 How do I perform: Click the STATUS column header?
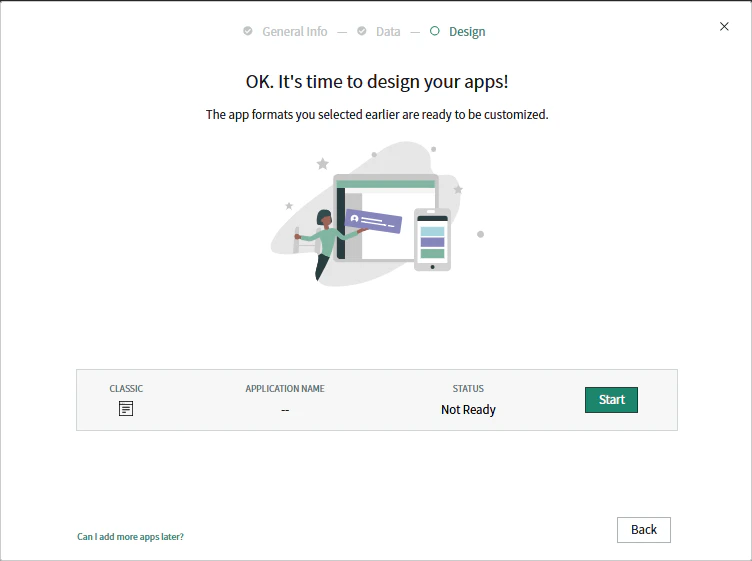coord(468,388)
